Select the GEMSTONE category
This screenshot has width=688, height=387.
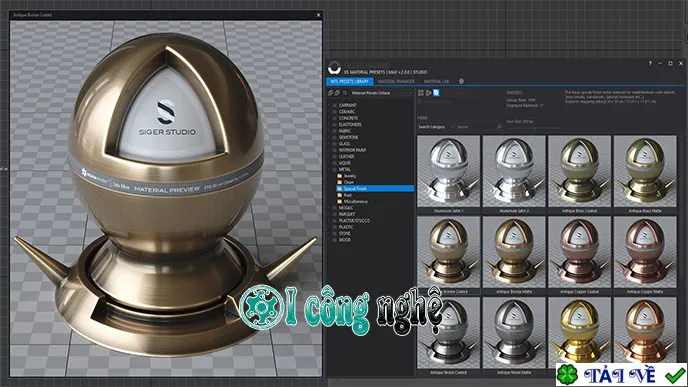(x=348, y=137)
